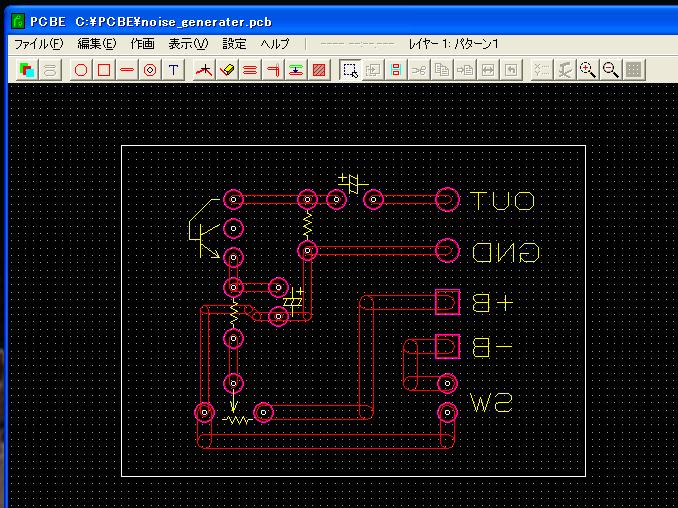Zoom in with the plus magnifier
Image resolution: width=678 pixels, height=508 pixels.
[x=588, y=70]
